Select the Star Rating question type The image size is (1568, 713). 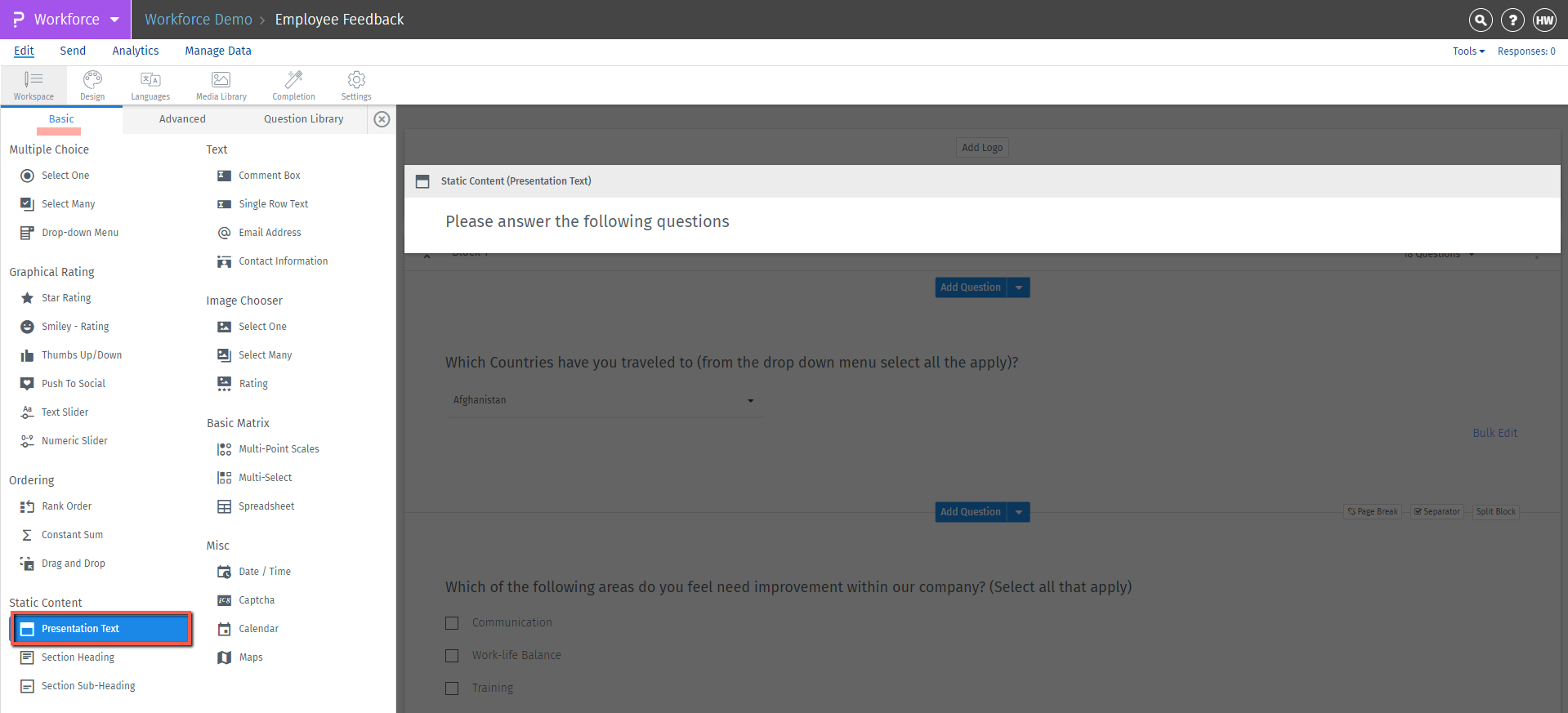[65, 297]
